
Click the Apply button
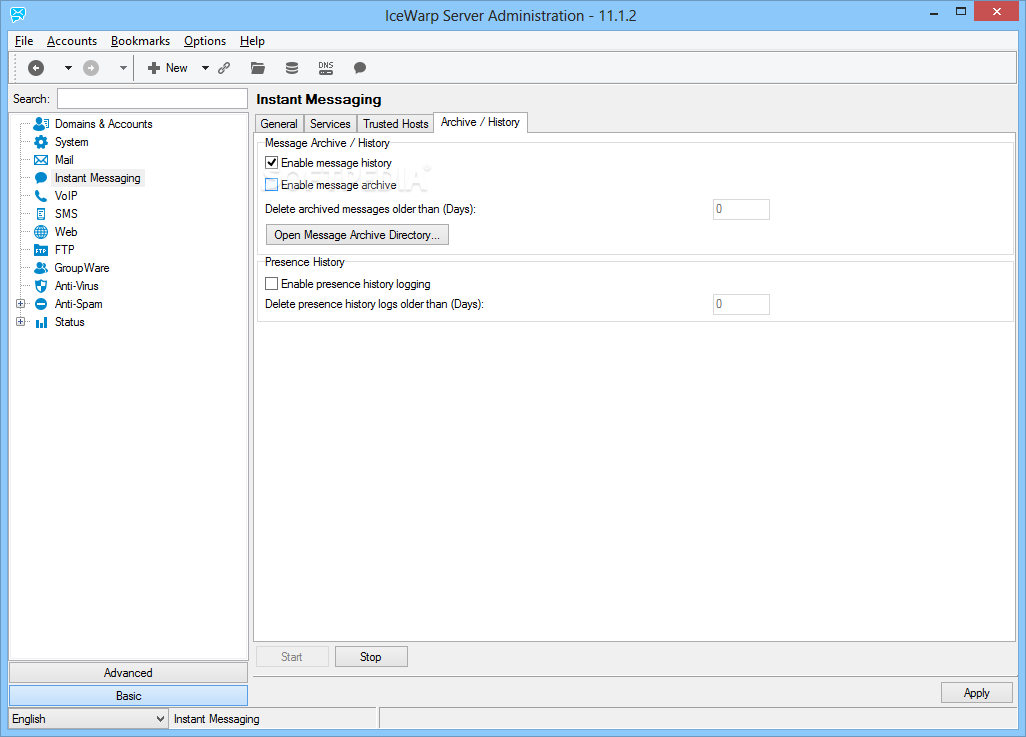click(x=976, y=692)
